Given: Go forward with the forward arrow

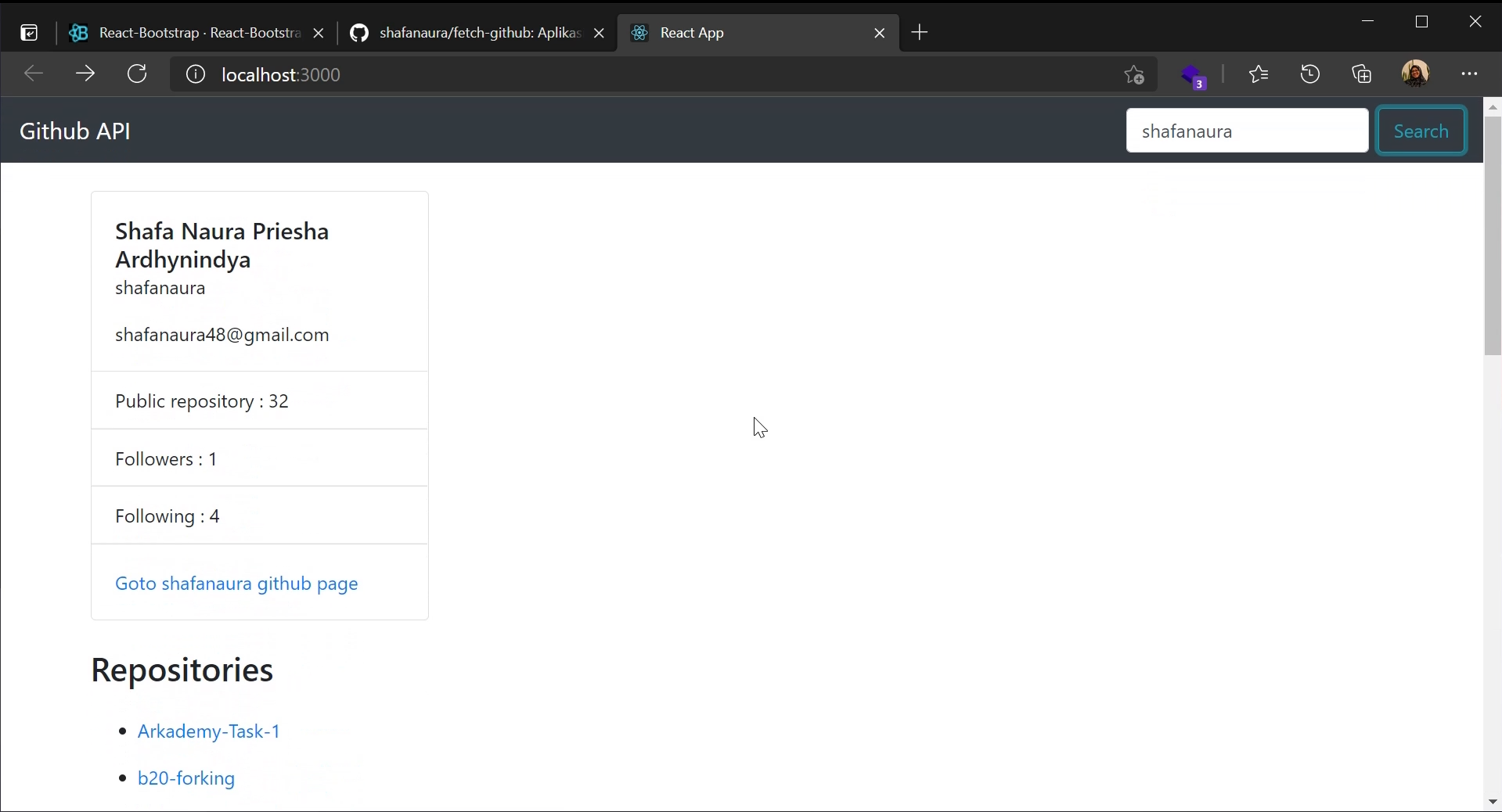Looking at the screenshot, I should (85, 74).
